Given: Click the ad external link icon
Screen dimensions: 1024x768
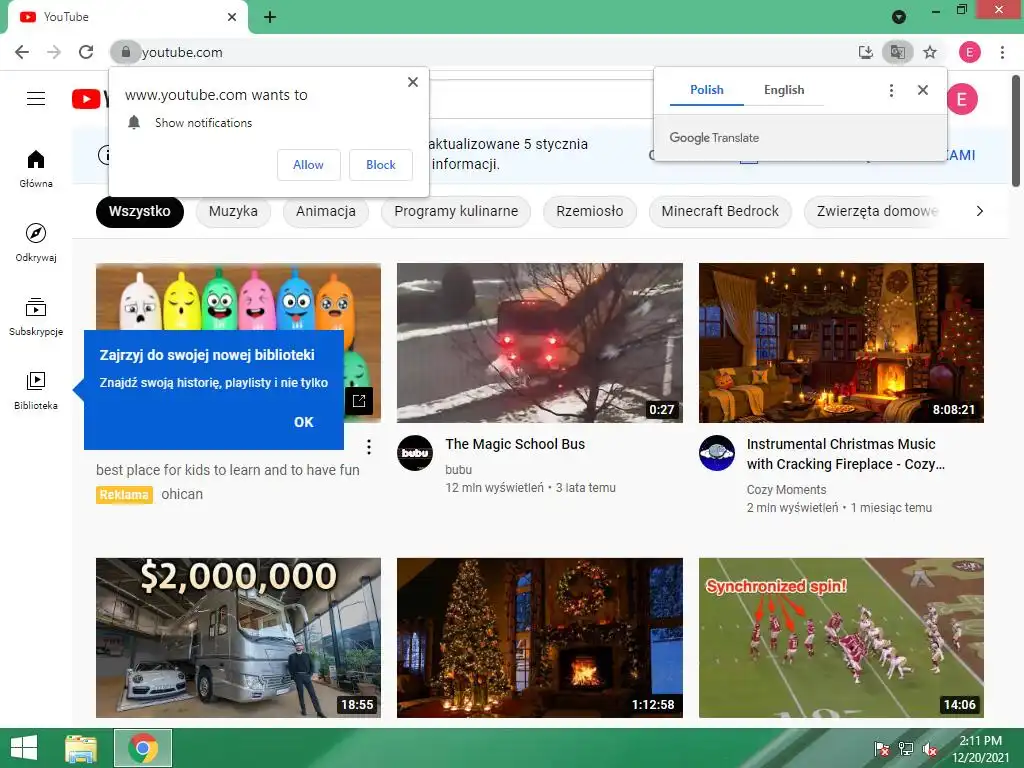Looking at the screenshot, I should (x=359, y=401).
